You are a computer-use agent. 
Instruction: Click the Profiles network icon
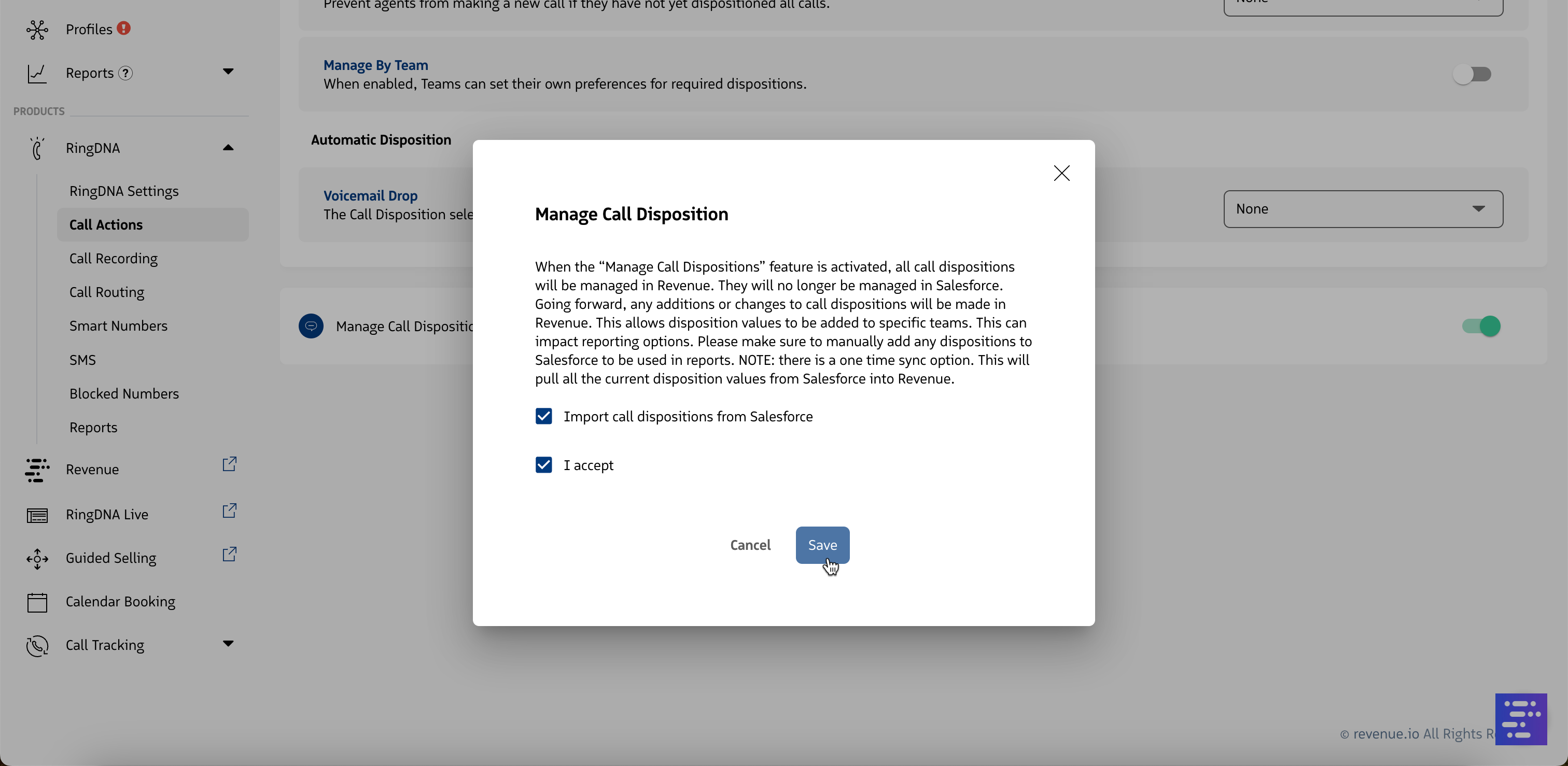[37, 29]
